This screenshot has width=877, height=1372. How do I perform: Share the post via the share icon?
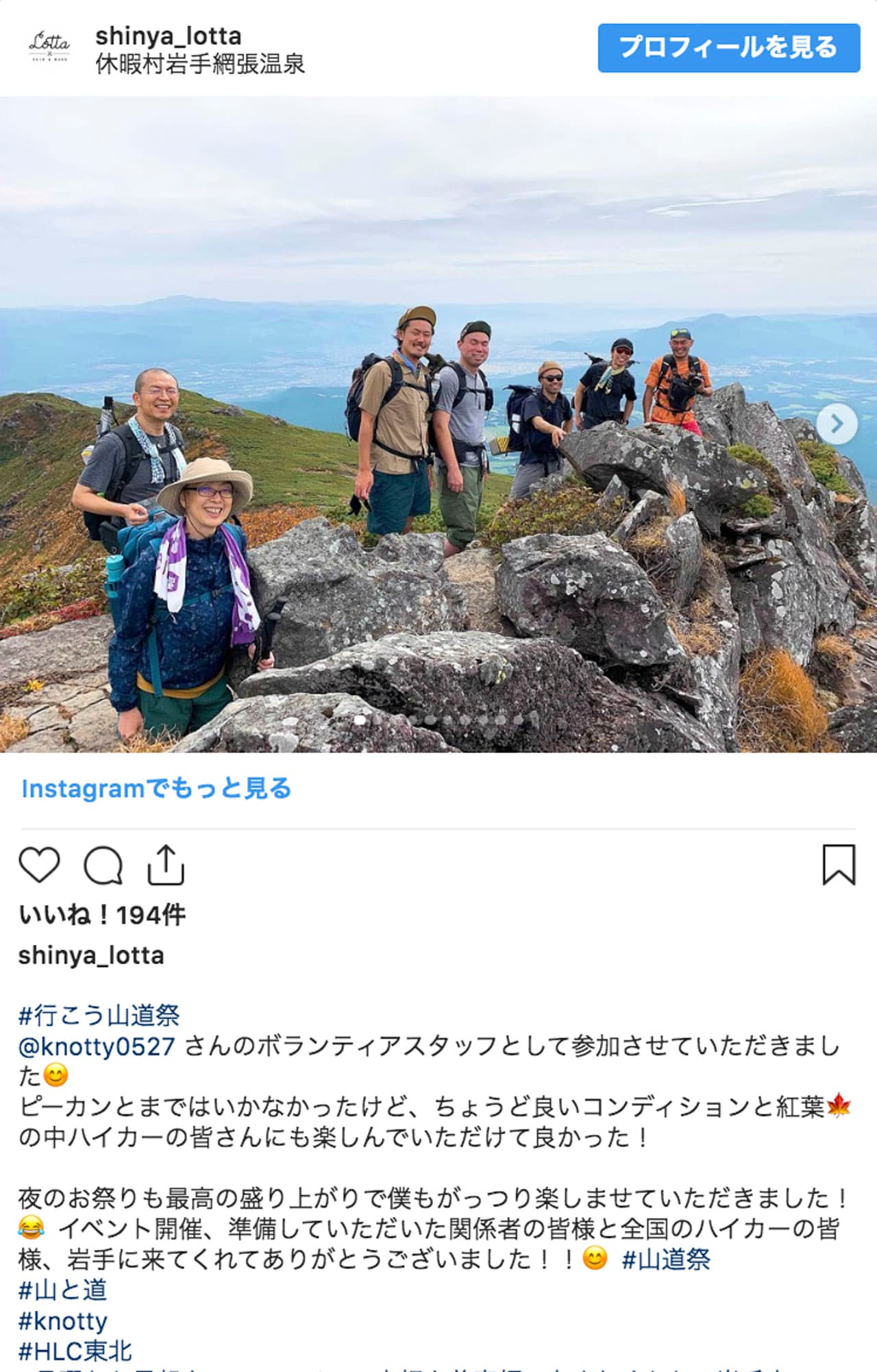click(166, 865)
